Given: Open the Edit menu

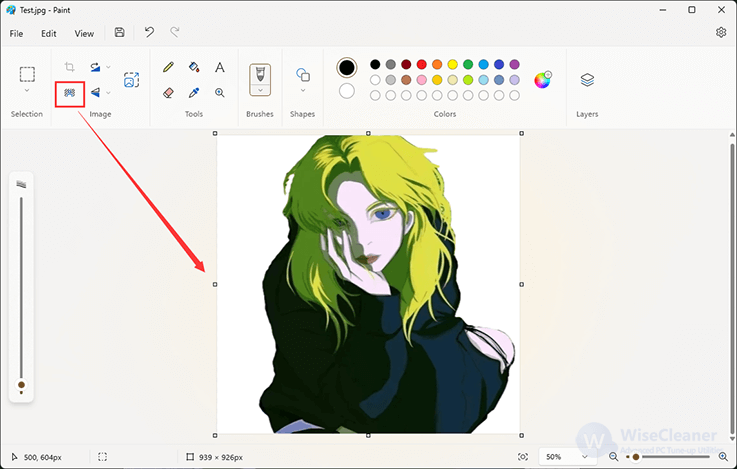Looking at the screenshot, I should pos(48,33).
